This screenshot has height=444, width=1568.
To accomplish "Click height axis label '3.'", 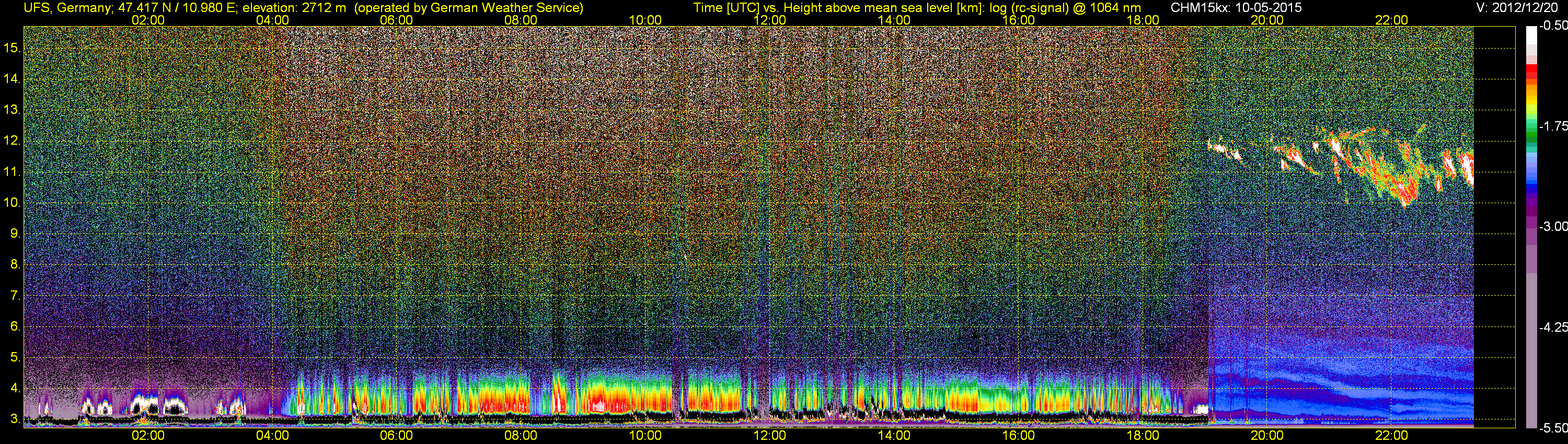I will click(x=15, y=419).
